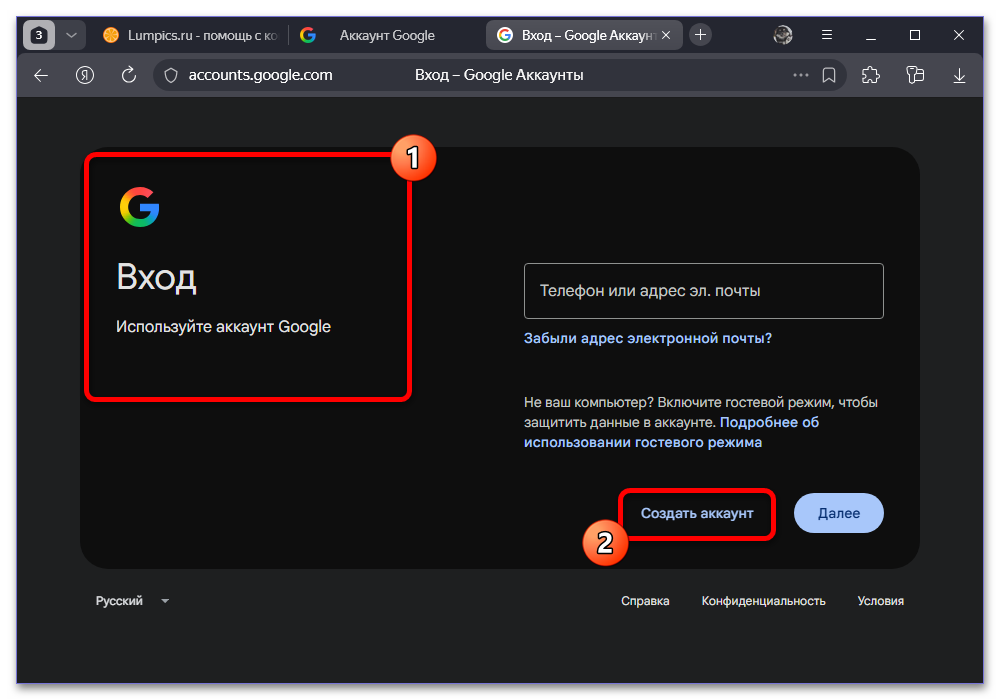Expand the tab list chevron
This screenshot has width=1000, height=700.
point(71,35)
